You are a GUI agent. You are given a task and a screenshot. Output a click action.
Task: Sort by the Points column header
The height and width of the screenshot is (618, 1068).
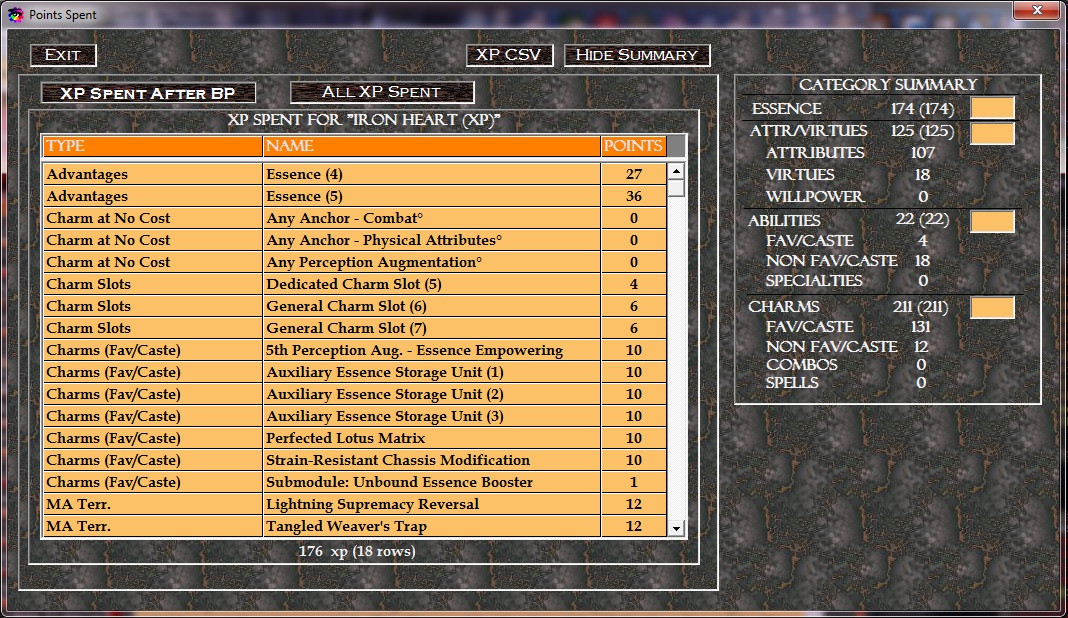(633, 146)
